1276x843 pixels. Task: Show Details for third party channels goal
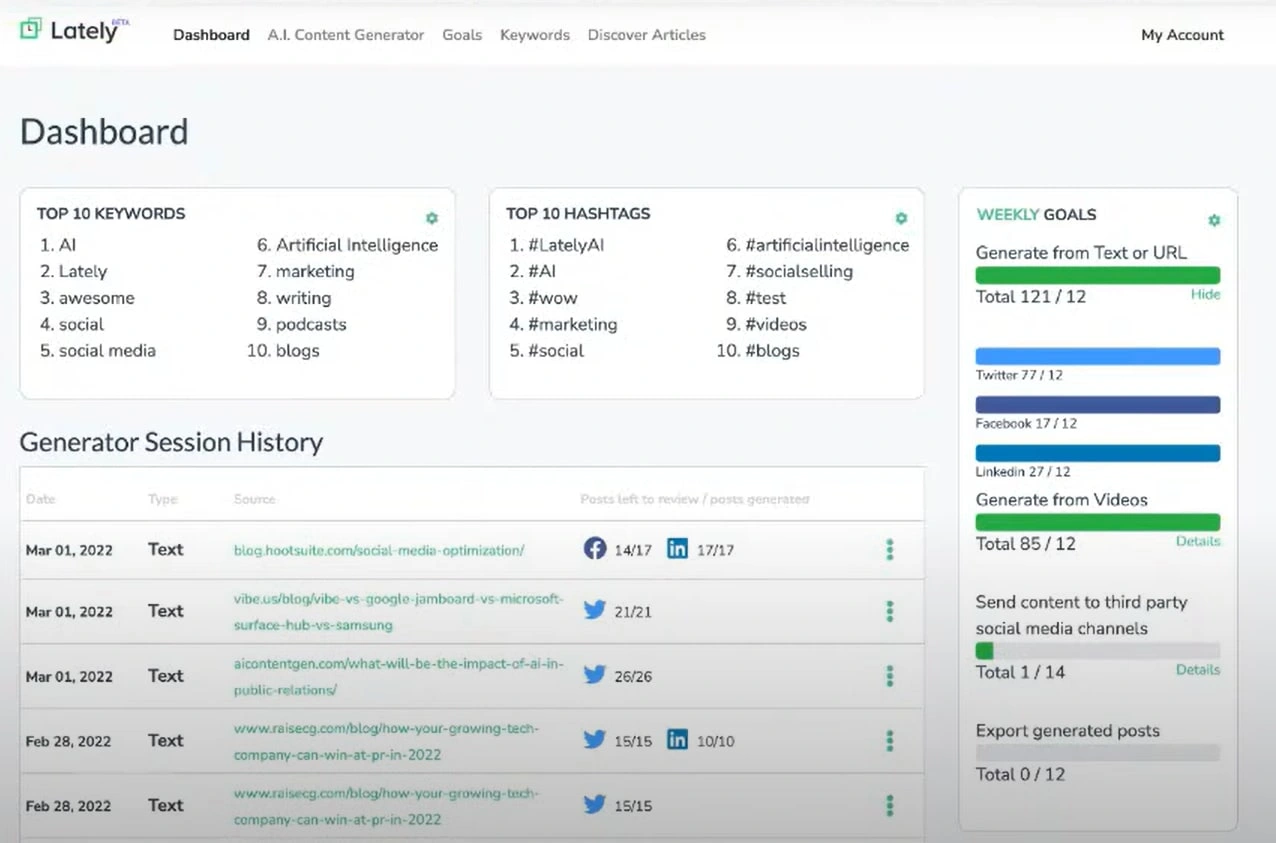1198,670
